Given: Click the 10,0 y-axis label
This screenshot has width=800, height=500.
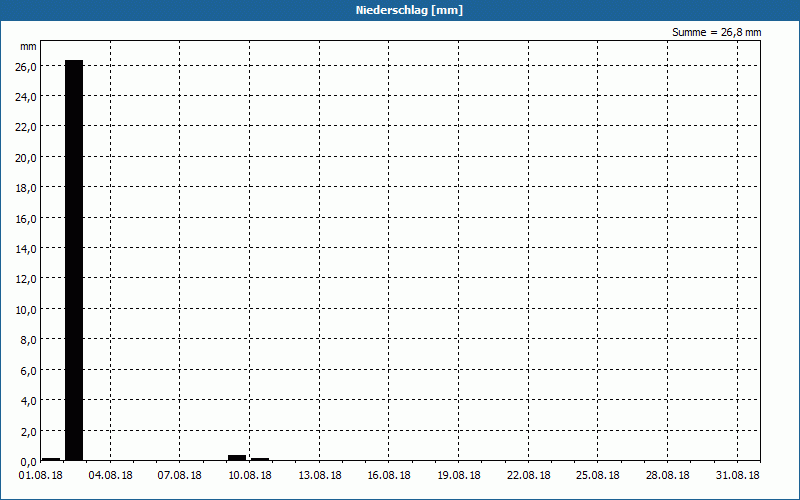Looking at the screenshot, I should pos(26,310).
